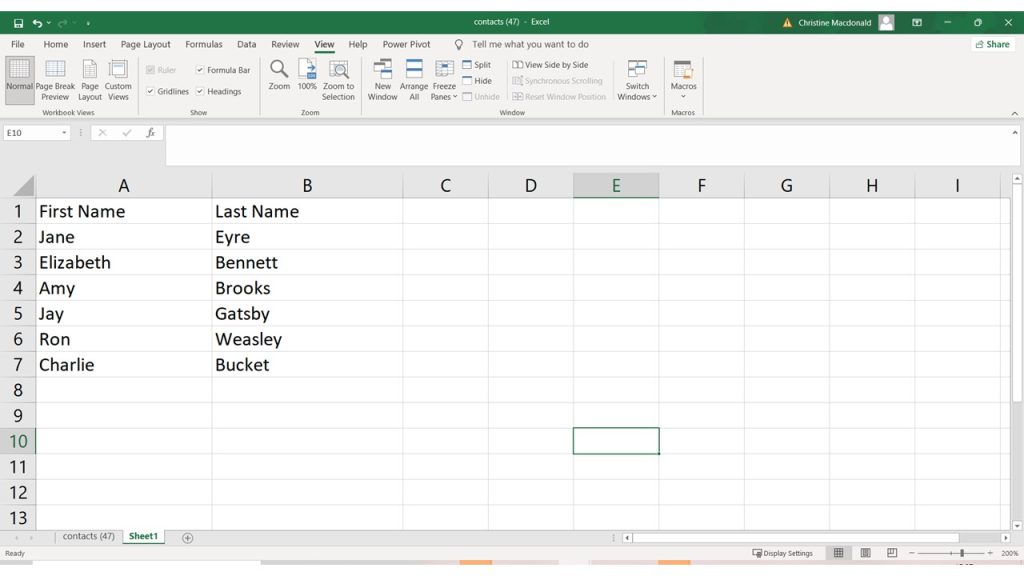Click the Save icon in title bar
Image resolution: width=1024 pixels, height=576 pixels.
(x=18, y=22)
